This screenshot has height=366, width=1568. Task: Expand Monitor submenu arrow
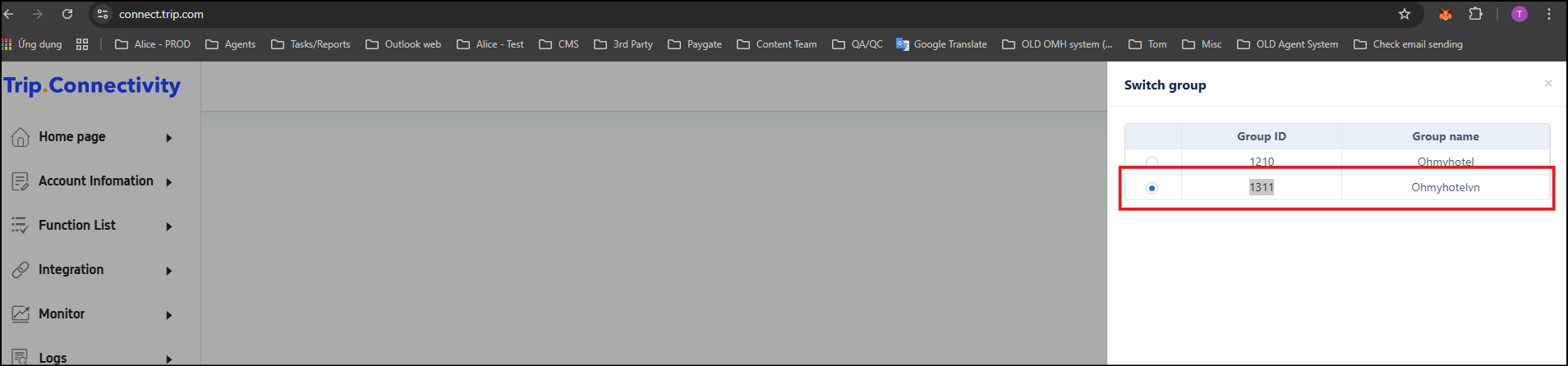(169, 315)
